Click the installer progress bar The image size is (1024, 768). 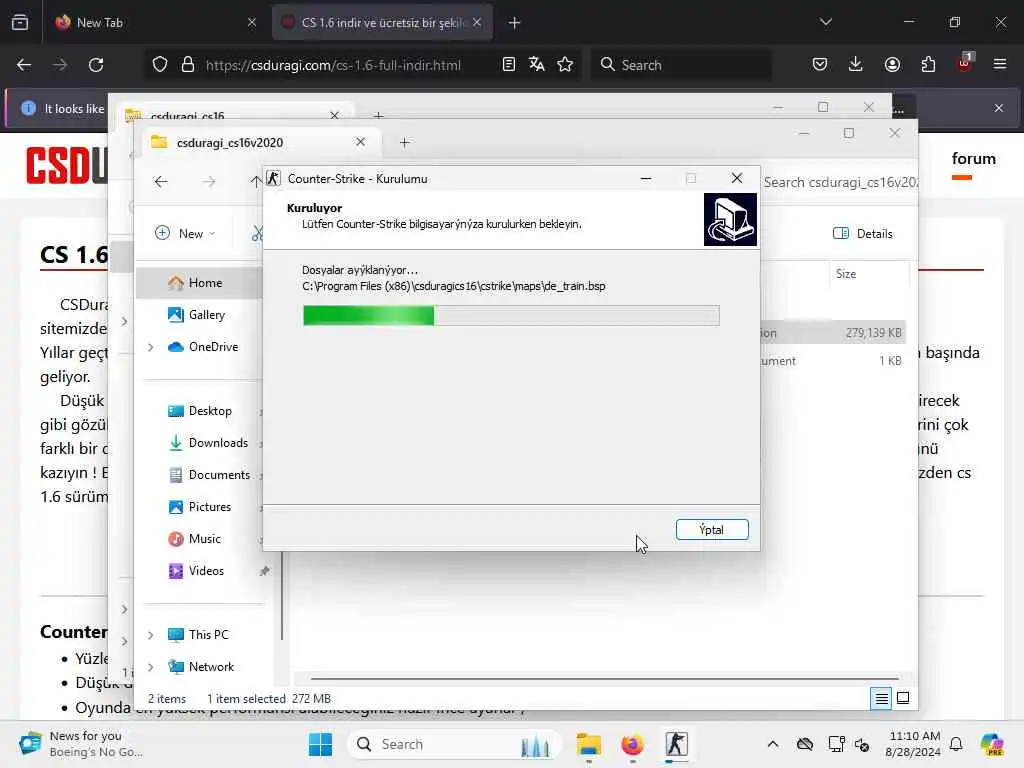coord(511,315)
